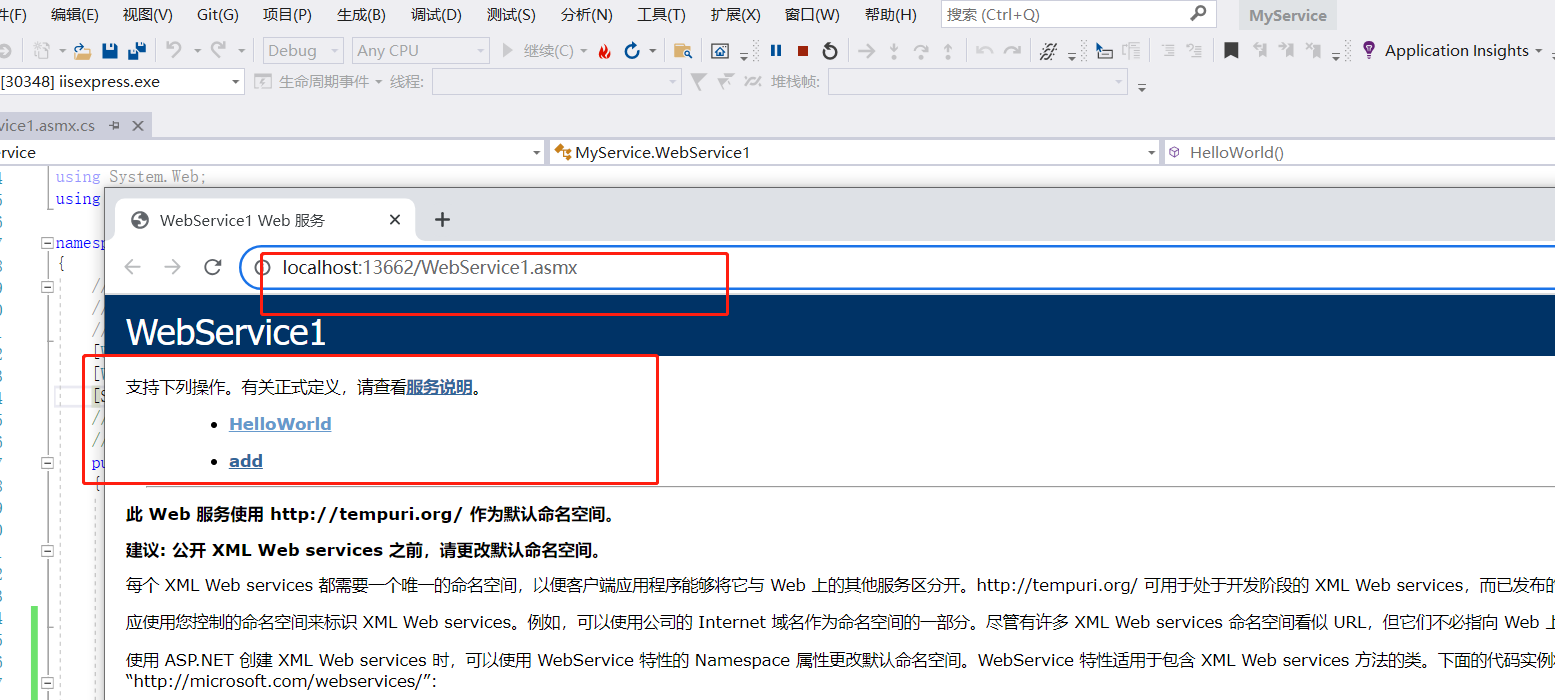Collapse the code region below the namespace brace
The image size is (1555, 700).
(46, 287)
